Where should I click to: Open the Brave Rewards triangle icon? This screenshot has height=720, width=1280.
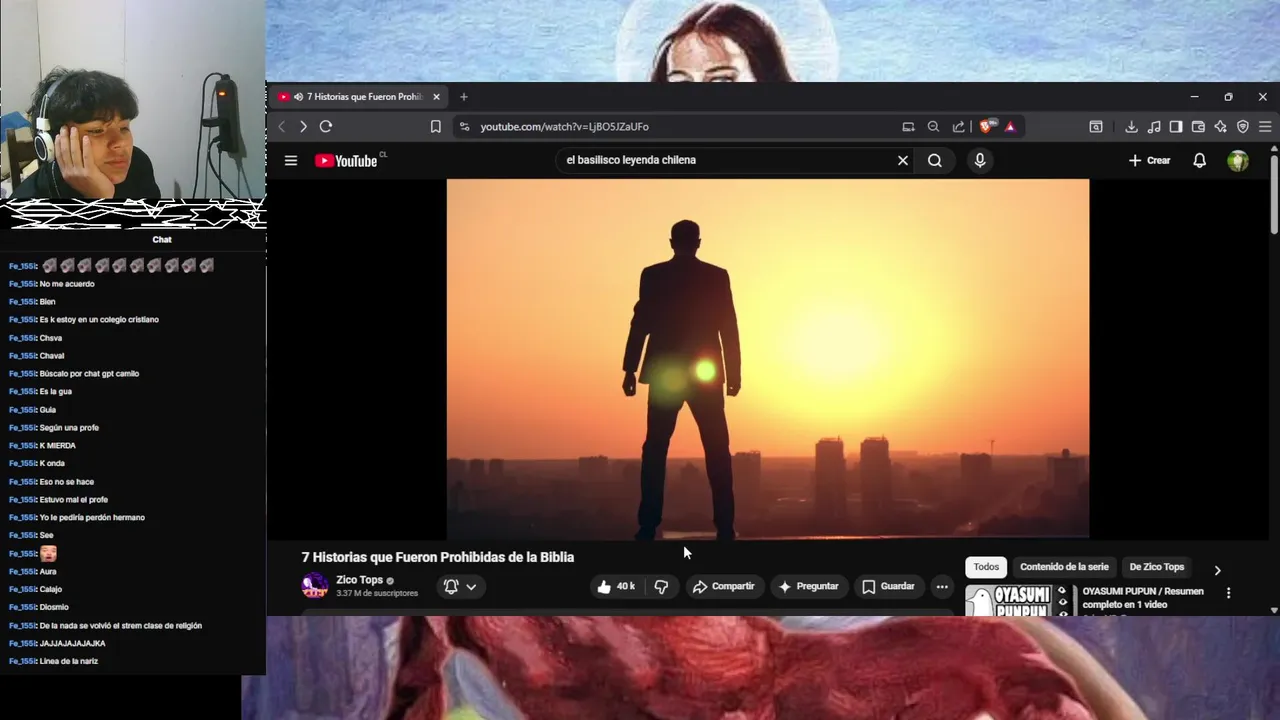coord(1010,127)
